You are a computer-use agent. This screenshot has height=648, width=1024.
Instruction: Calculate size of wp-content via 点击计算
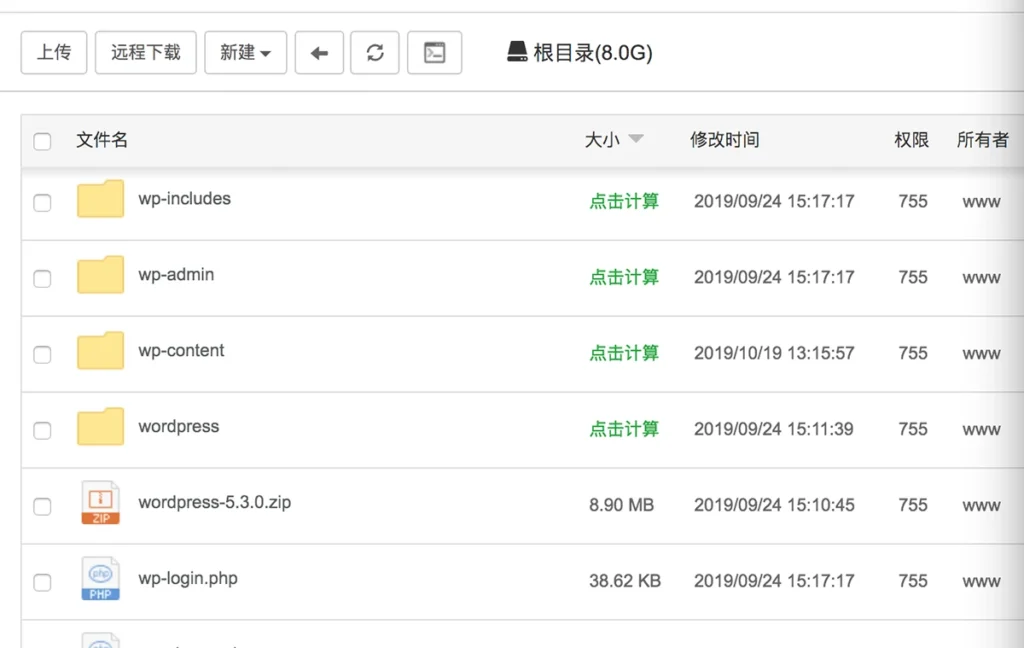tap(624, 353)
